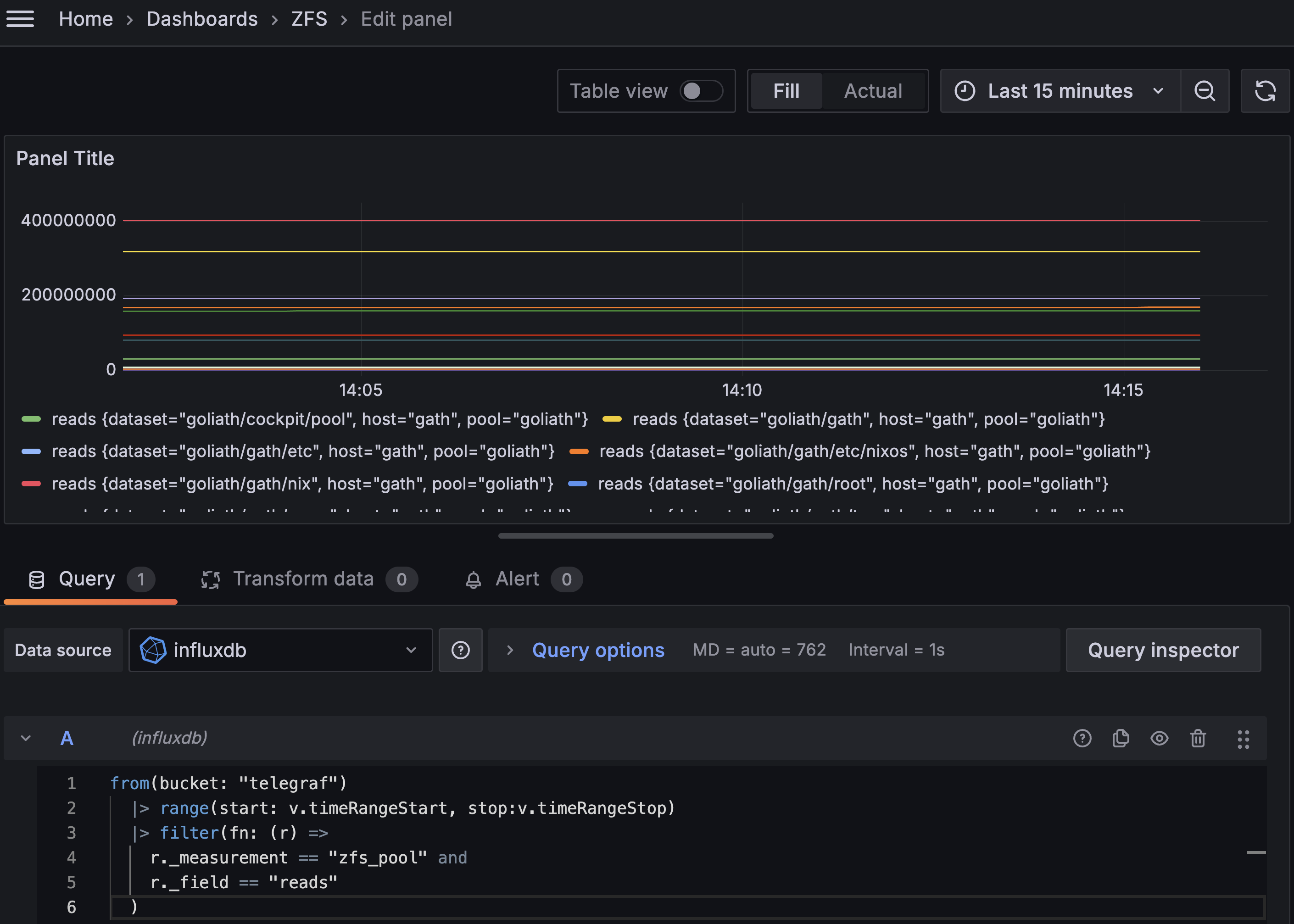The image size is (1294, 924).
Task: Switch panel sizing from Fill to Actual
Action: coord(873,91)
